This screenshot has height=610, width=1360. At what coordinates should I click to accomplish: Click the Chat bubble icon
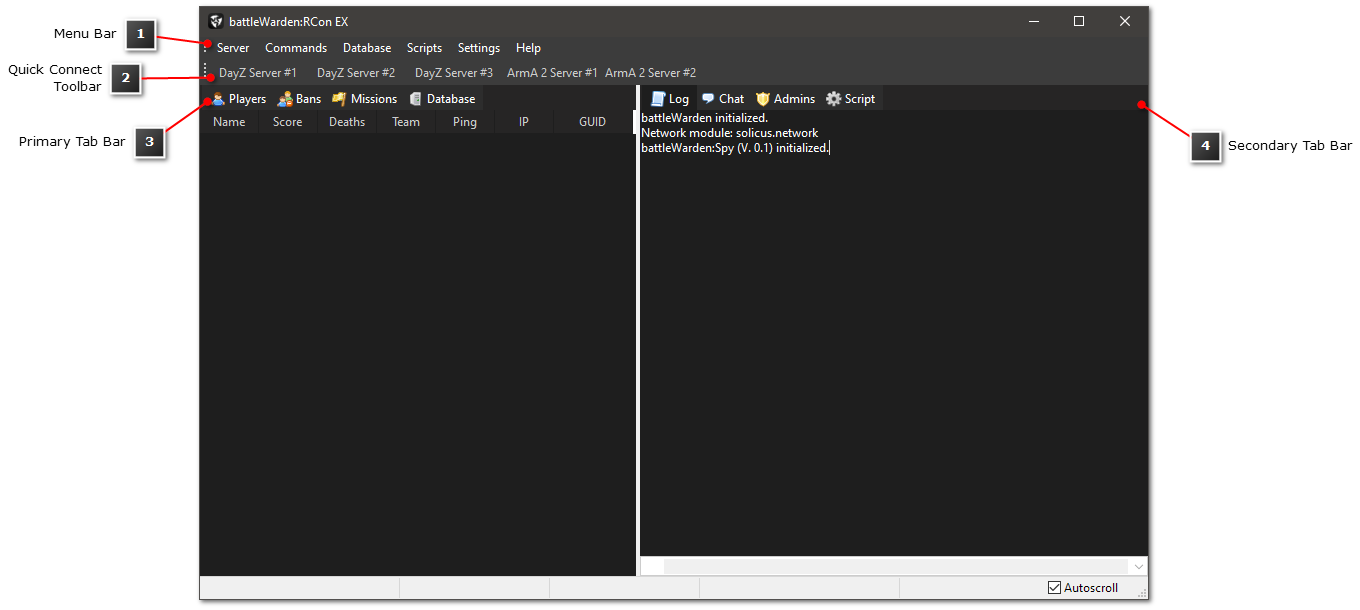(708, 99)
